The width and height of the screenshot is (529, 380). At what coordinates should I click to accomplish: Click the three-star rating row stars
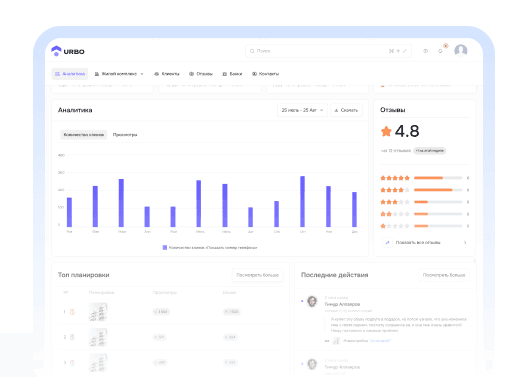[395, 202]
